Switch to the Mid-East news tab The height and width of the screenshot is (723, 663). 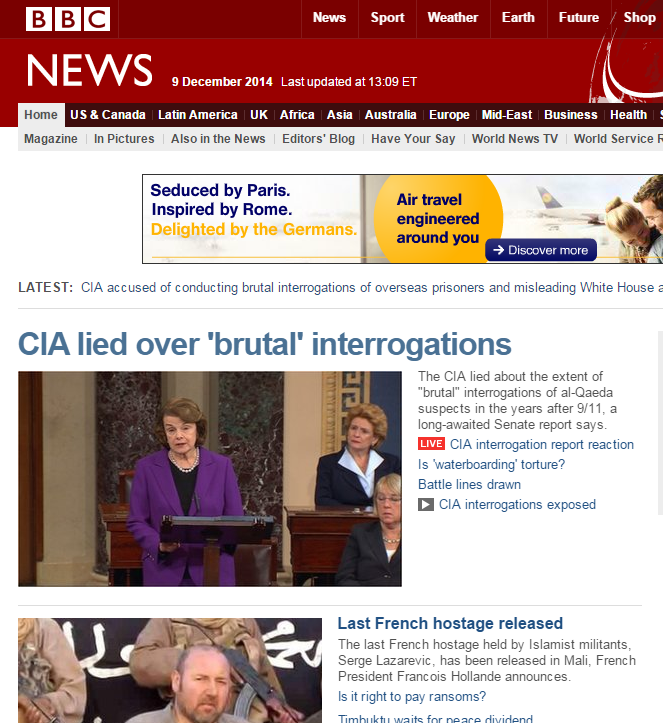click(507, 115)
